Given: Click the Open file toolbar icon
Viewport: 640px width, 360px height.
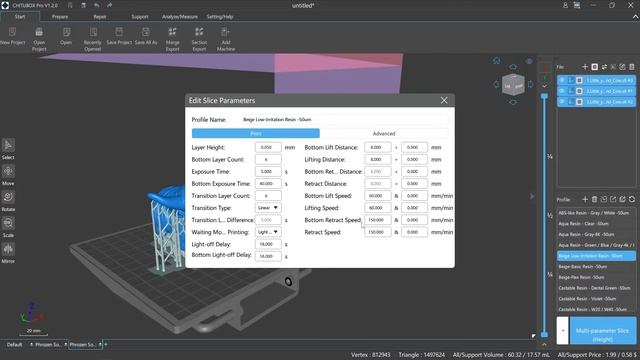Looking at the screenshot, I should (x=66, y=32).
